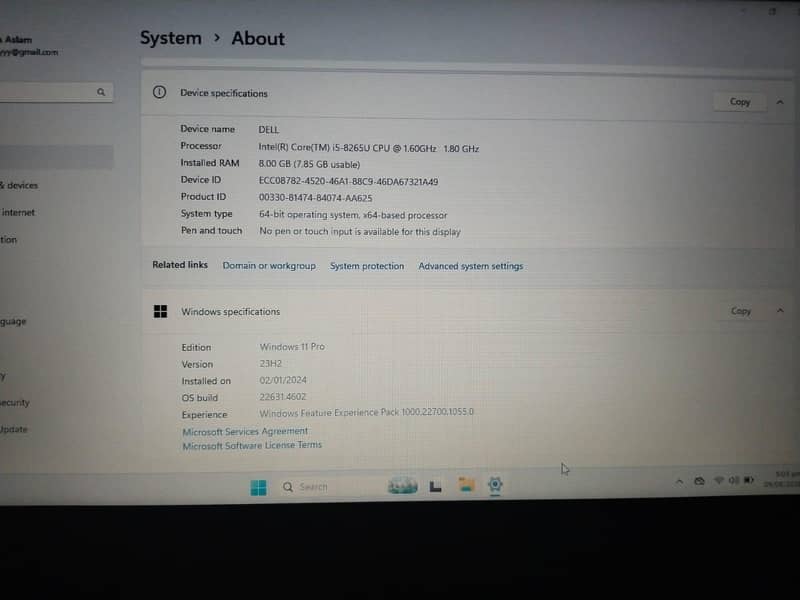Select Product ID '00330-81474-84074-AA625'
The image size is (800, 600).
pyautogui.click(x=315, y=198)
